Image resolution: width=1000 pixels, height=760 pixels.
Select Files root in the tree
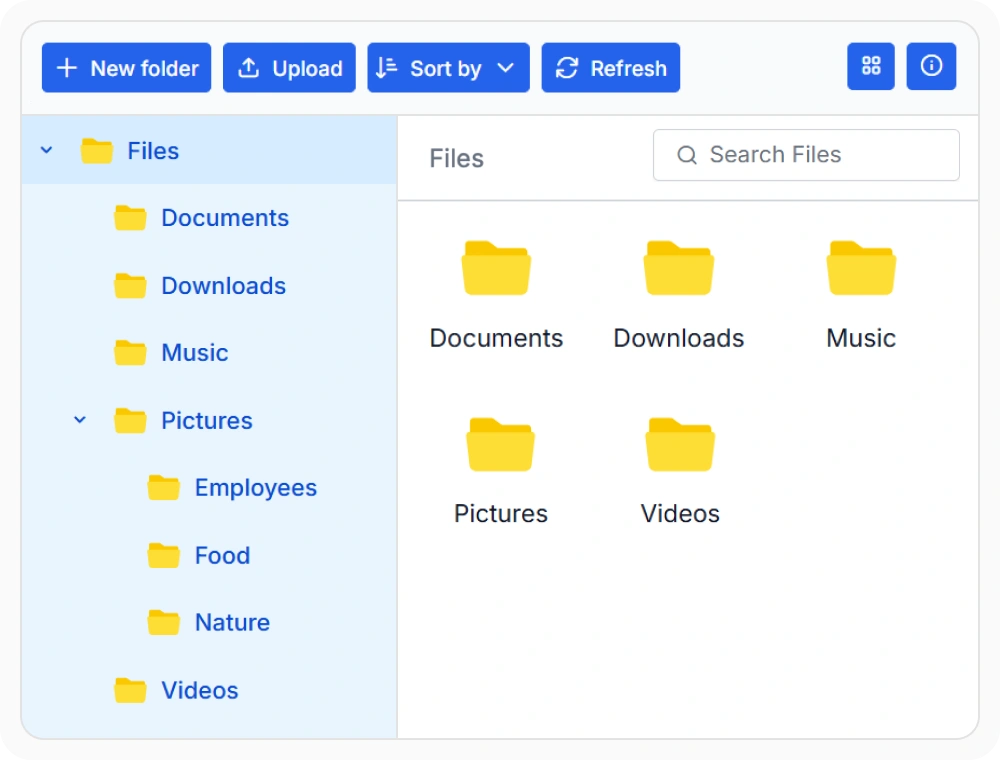209,150
